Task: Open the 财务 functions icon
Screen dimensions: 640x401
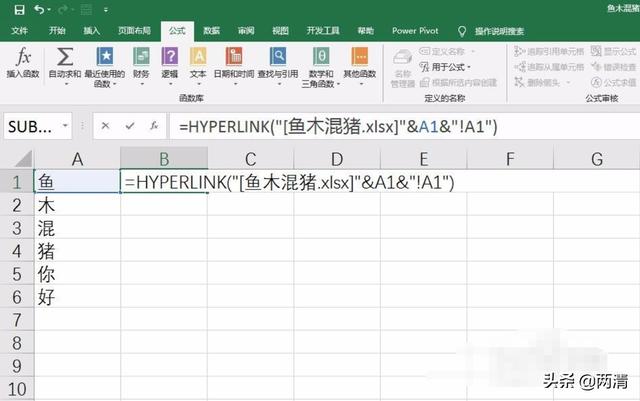Action: click(141, 56)
